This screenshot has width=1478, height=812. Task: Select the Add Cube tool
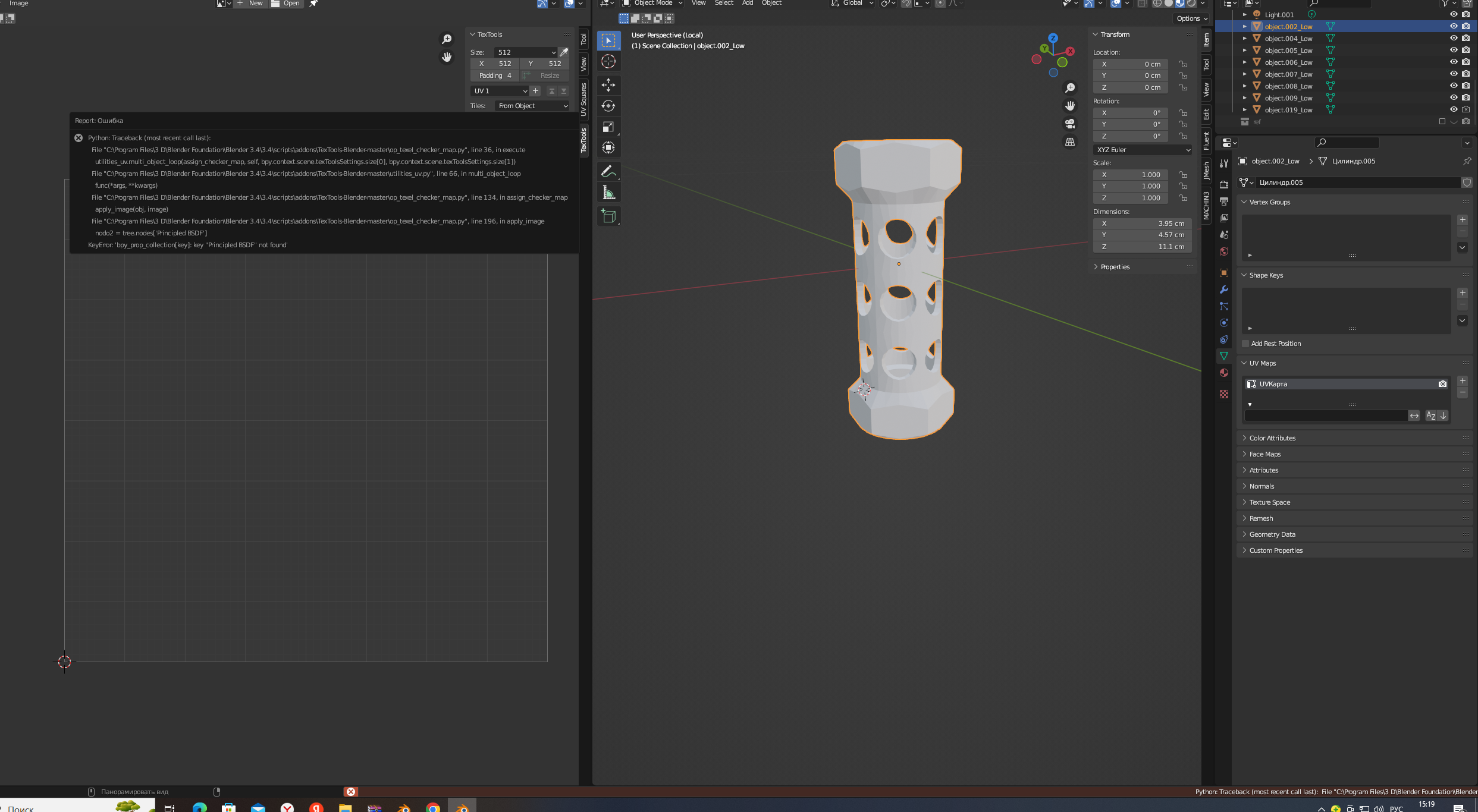pos(609,216)
